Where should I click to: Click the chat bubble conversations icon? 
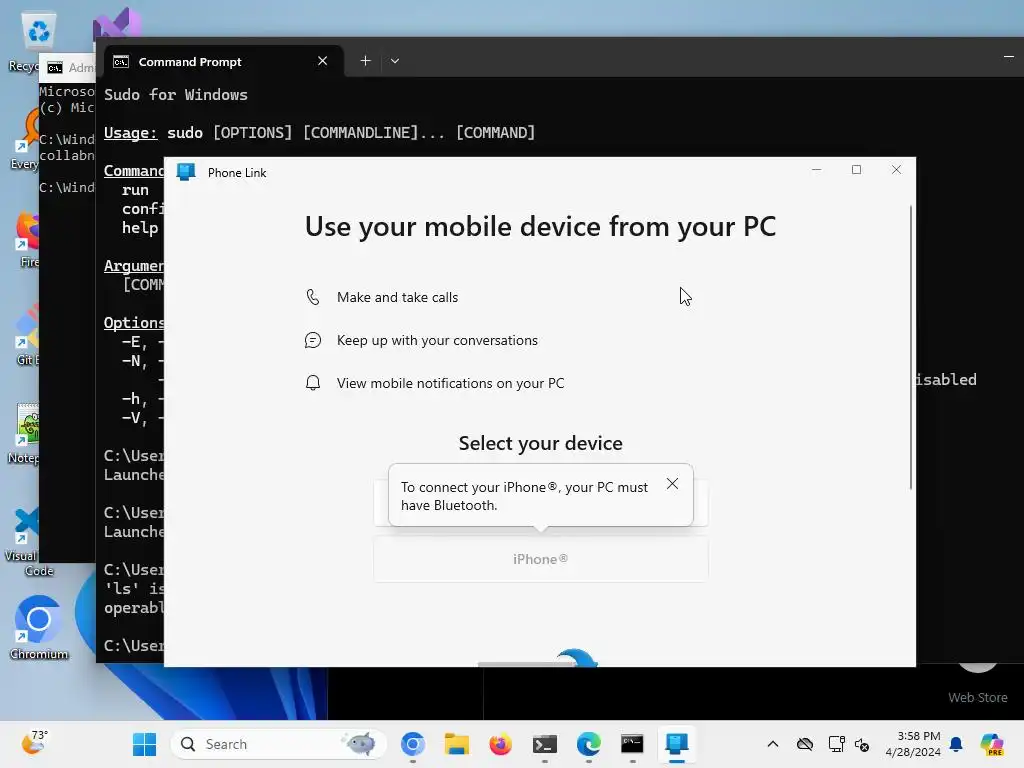(313, 340)
